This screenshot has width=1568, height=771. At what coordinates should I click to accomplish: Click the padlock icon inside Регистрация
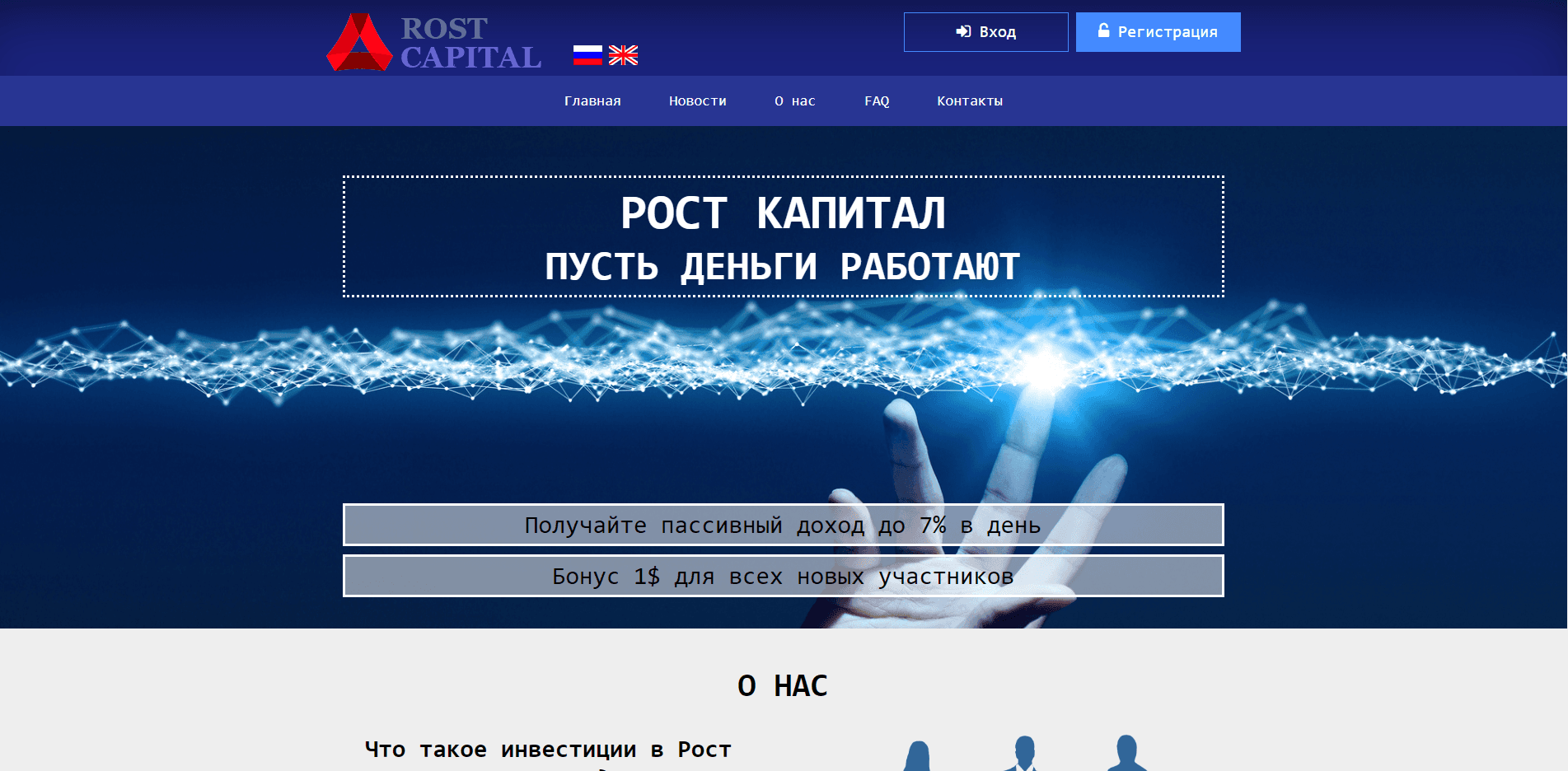(x=1102, y=31)
